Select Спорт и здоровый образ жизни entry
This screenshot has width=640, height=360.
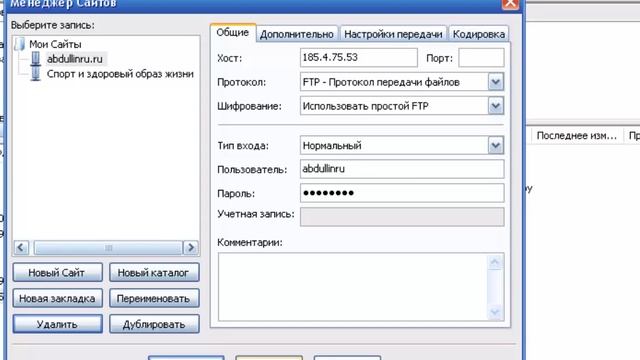(x=120, y=74)
